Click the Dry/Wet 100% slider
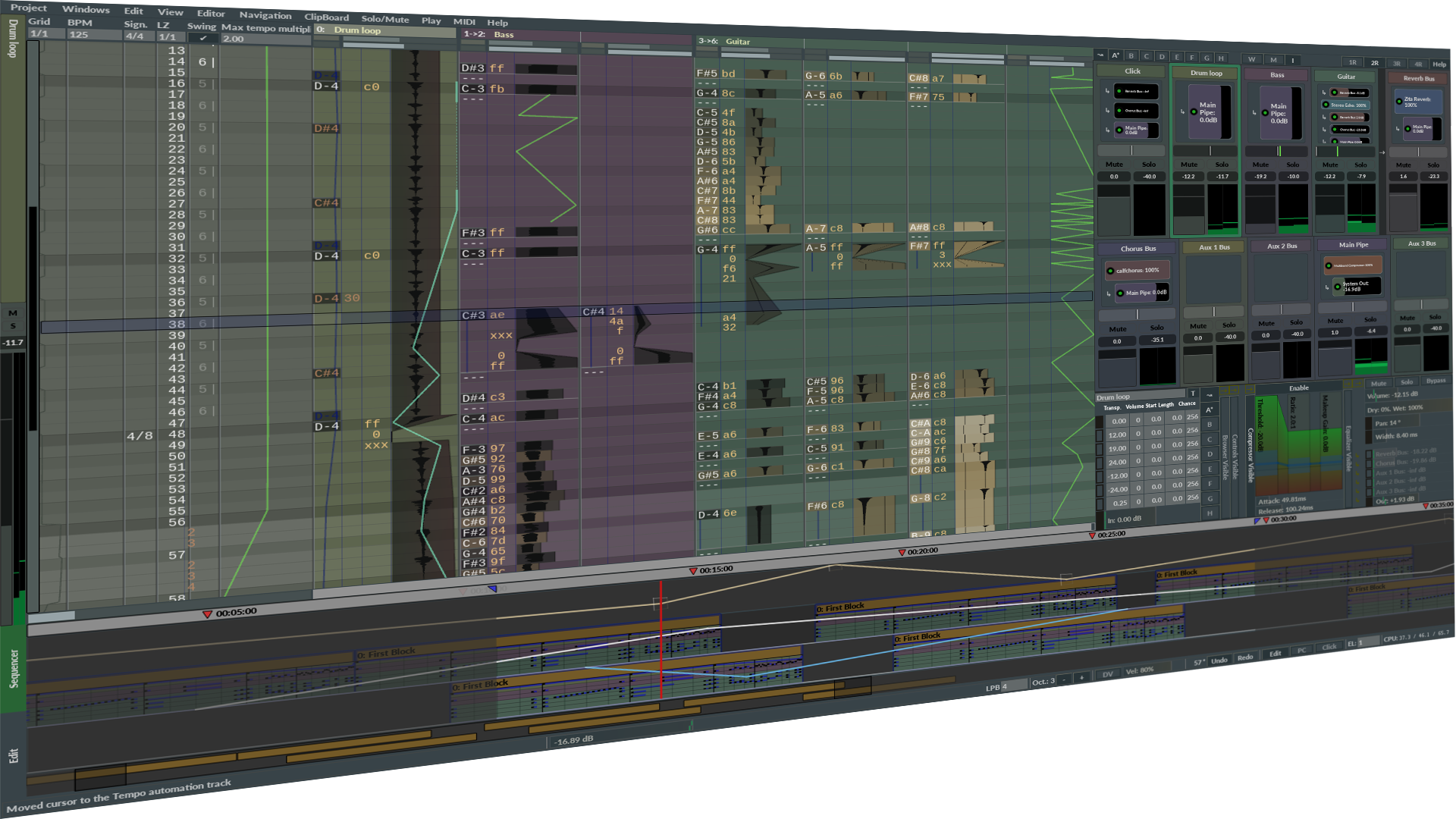This screenshot has width=1456, height=819. click(1408, 408)
